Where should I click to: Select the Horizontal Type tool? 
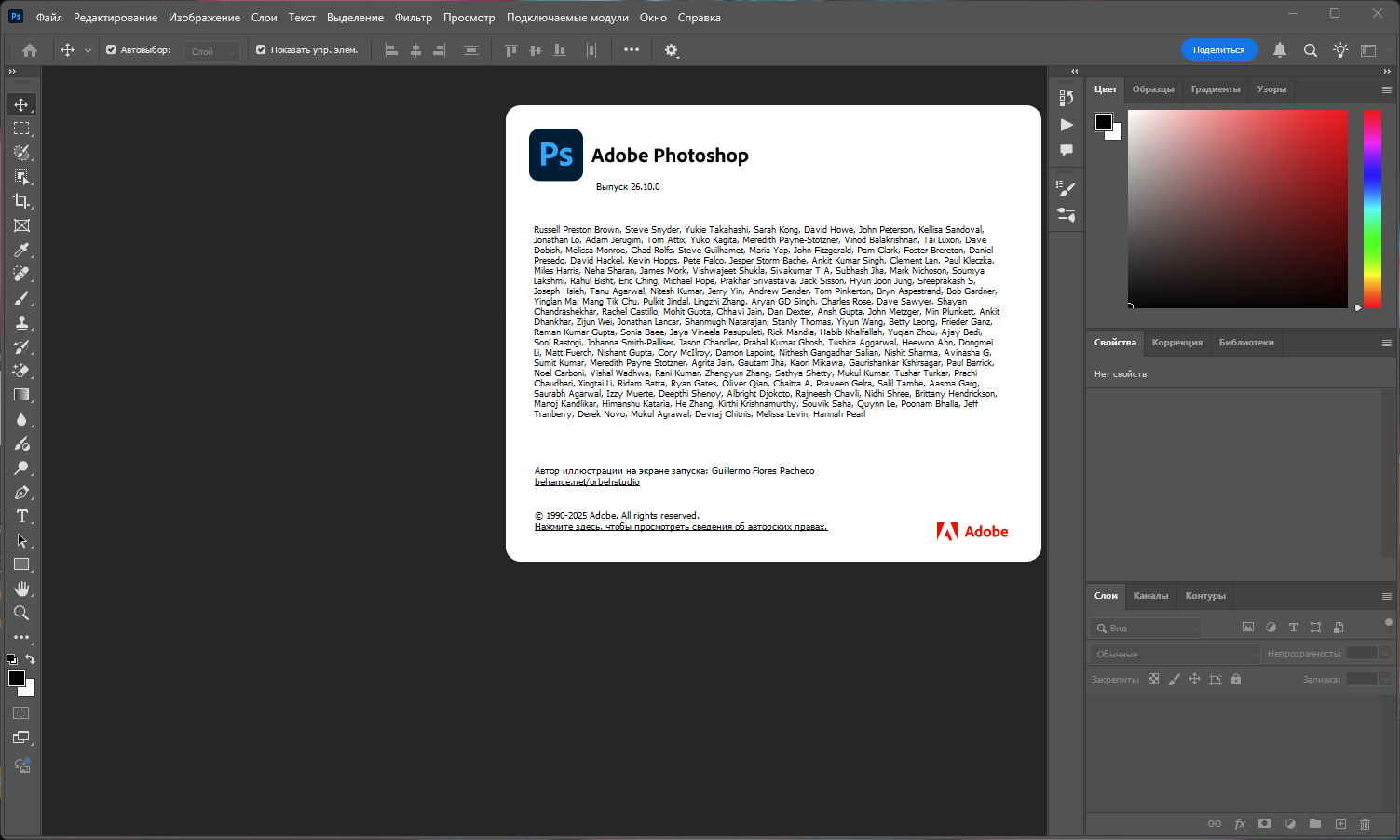point(21,516)
